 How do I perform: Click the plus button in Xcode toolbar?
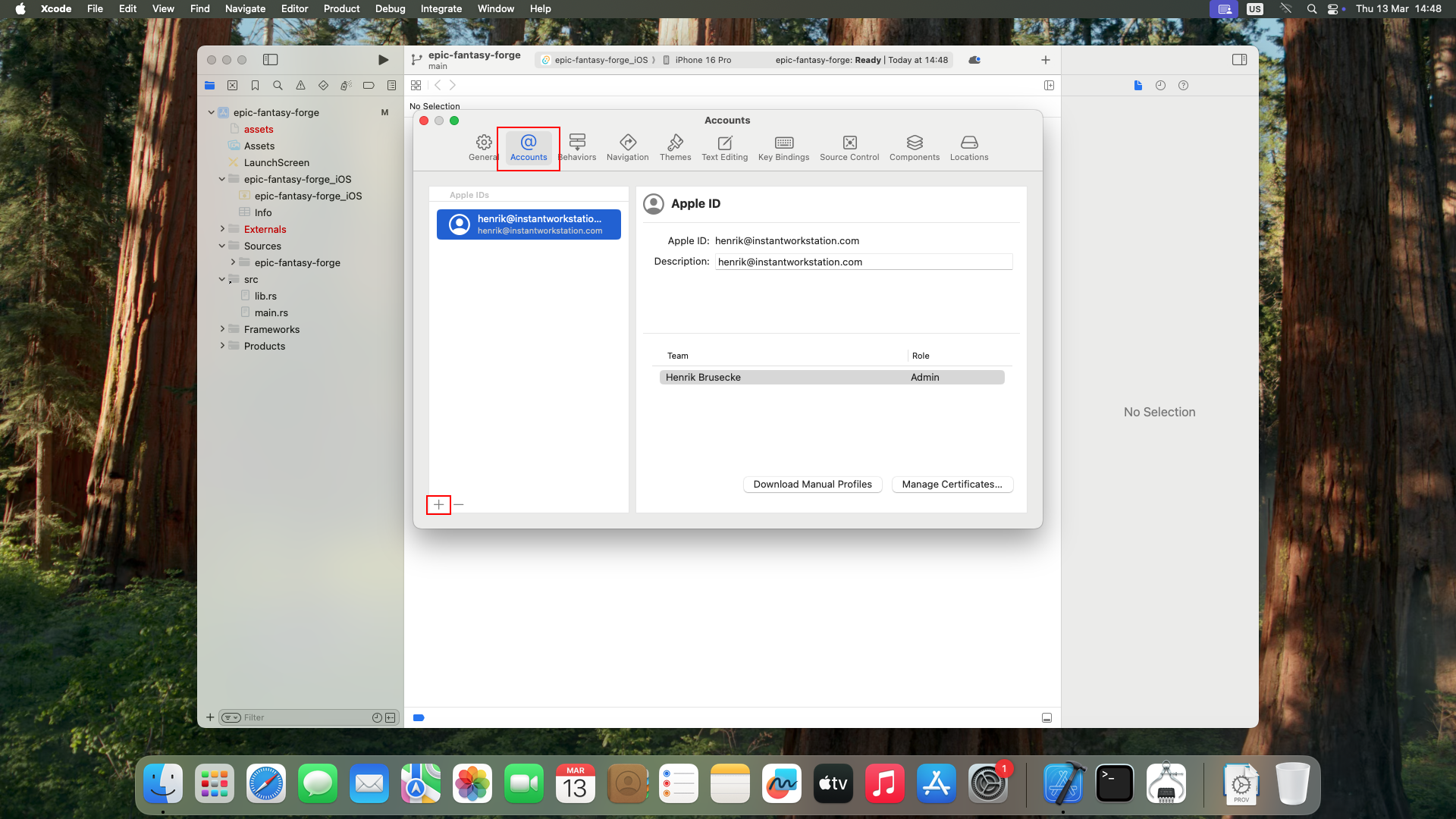(x=1046, y=60)
